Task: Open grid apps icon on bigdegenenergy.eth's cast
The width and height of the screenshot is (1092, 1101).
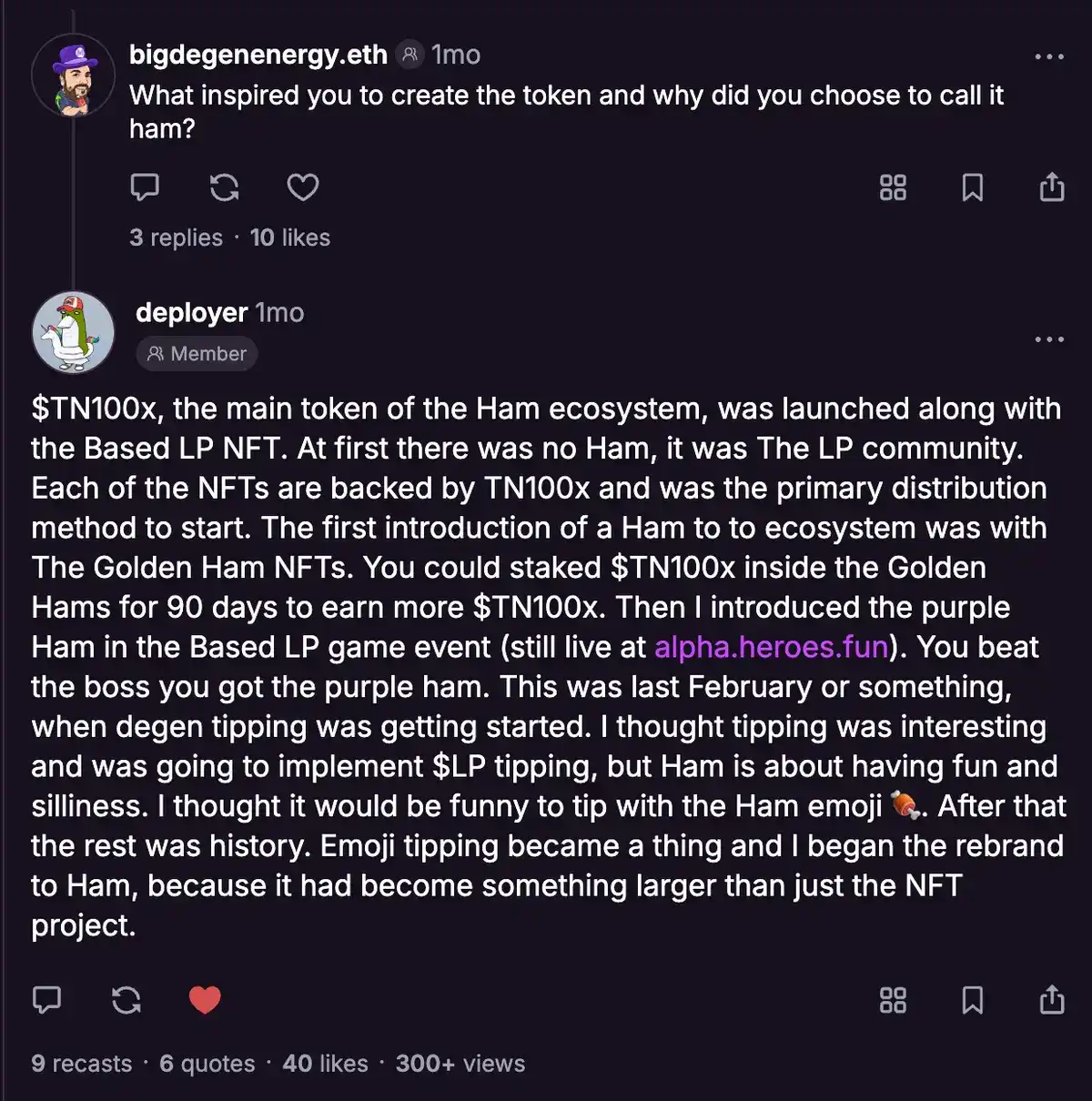Action: (x=893, y=187)
